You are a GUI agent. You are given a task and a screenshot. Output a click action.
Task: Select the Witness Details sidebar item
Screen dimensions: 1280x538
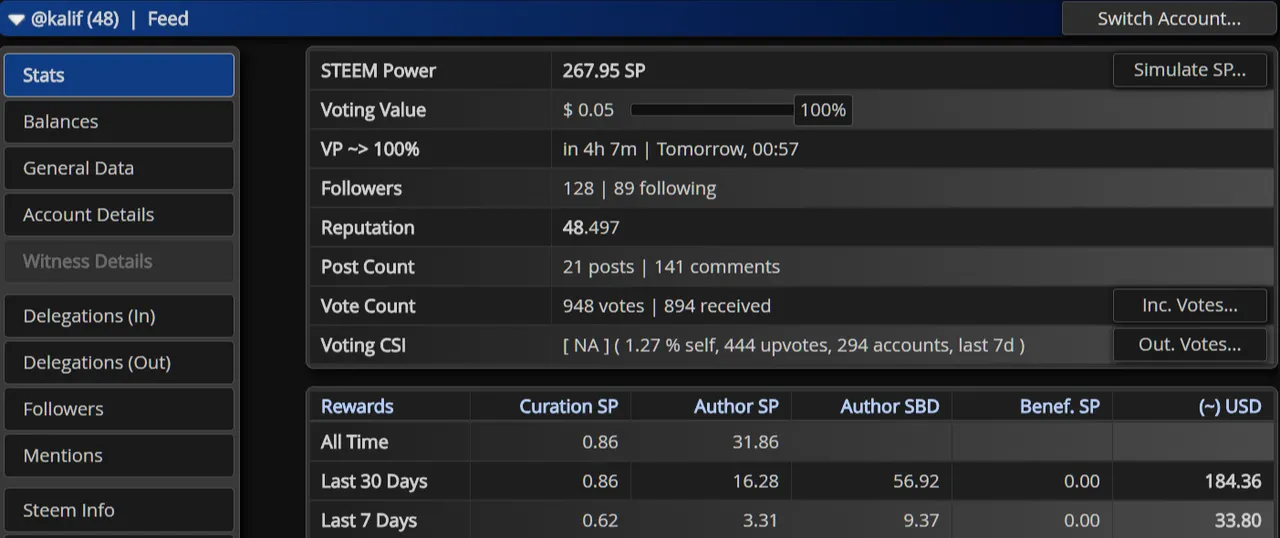click(x=119, y=261)
